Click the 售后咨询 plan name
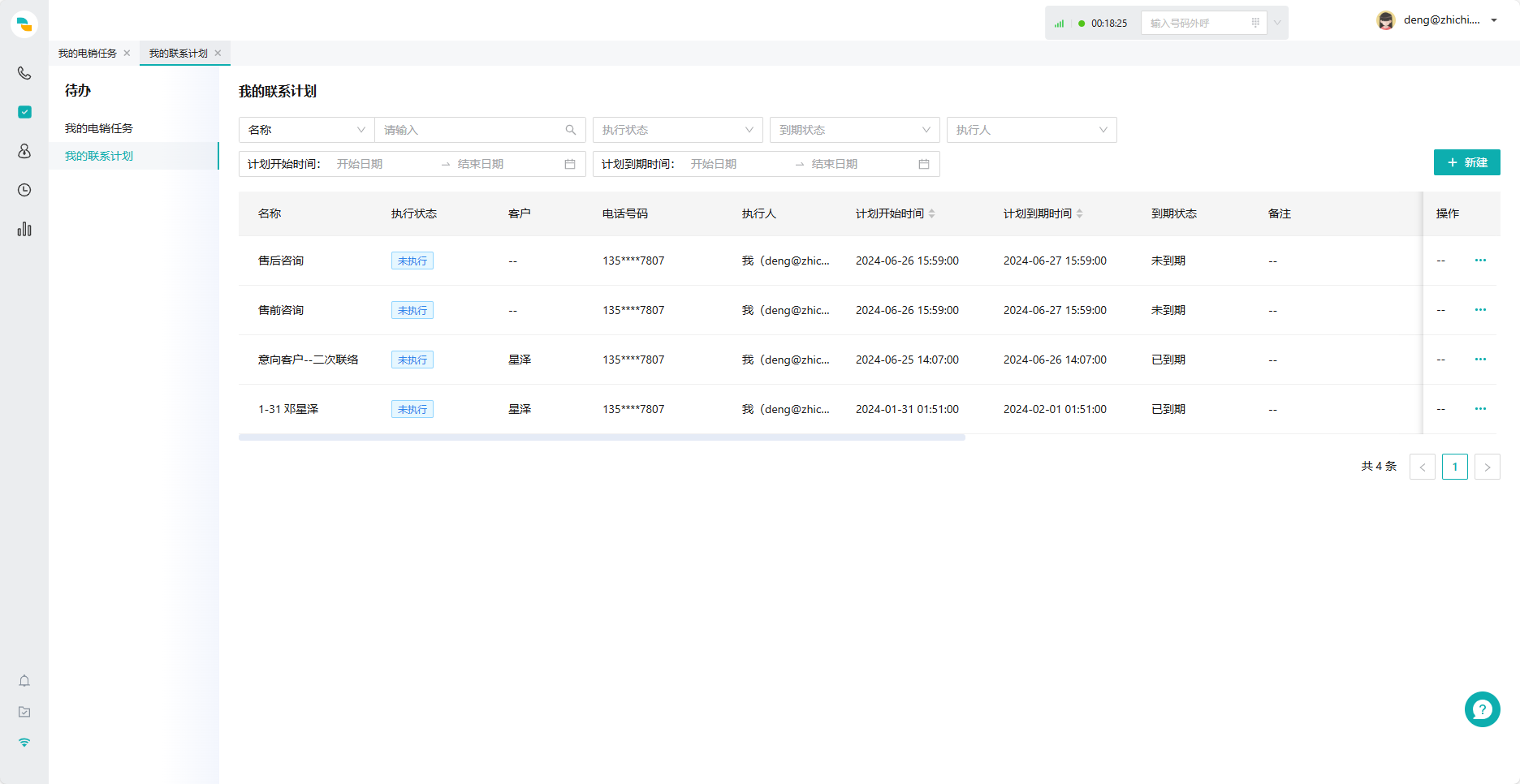Viewport: 1520px width, 784px height. click(281, 261)
